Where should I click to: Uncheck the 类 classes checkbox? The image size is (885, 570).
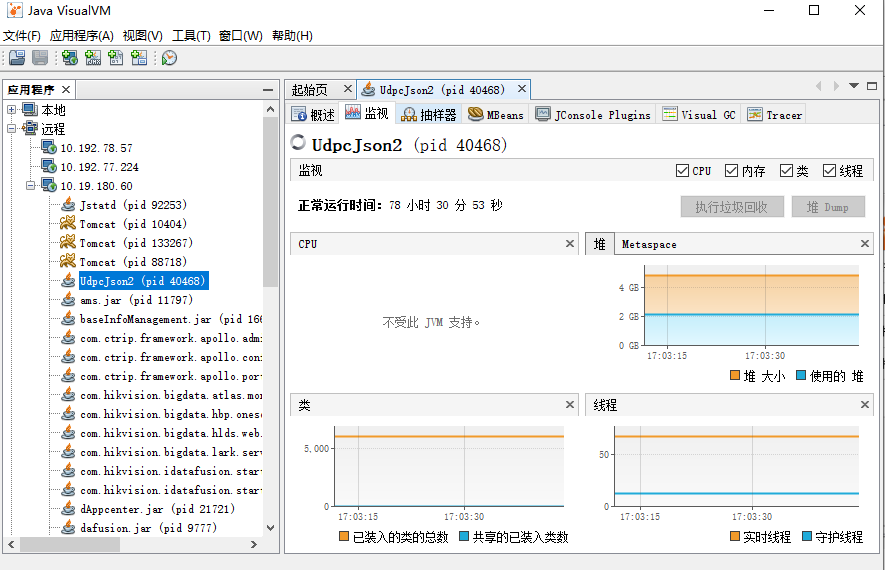click(x=786, y=170)
